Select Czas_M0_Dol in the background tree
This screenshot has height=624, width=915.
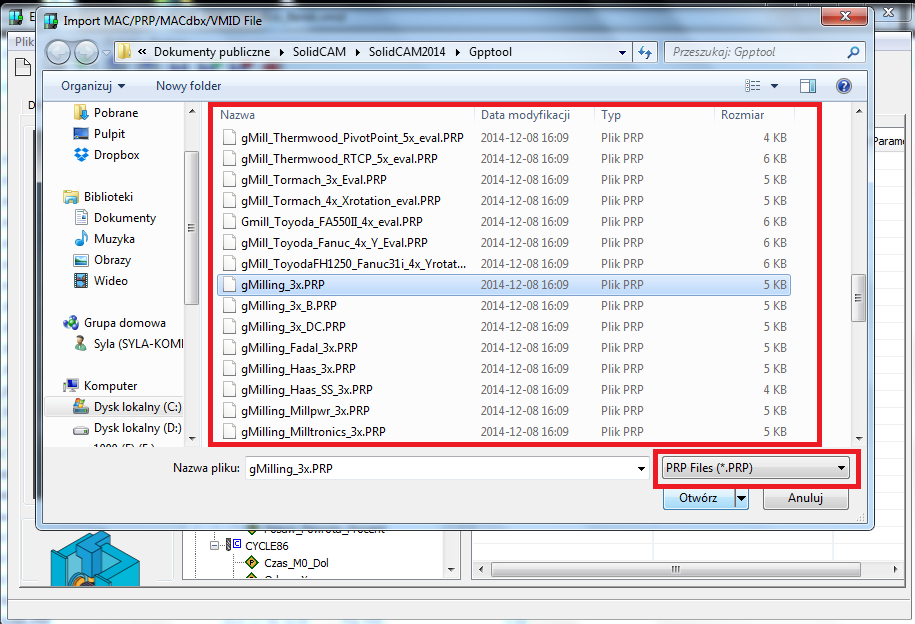pyautogui.click(x=296, y=563)
